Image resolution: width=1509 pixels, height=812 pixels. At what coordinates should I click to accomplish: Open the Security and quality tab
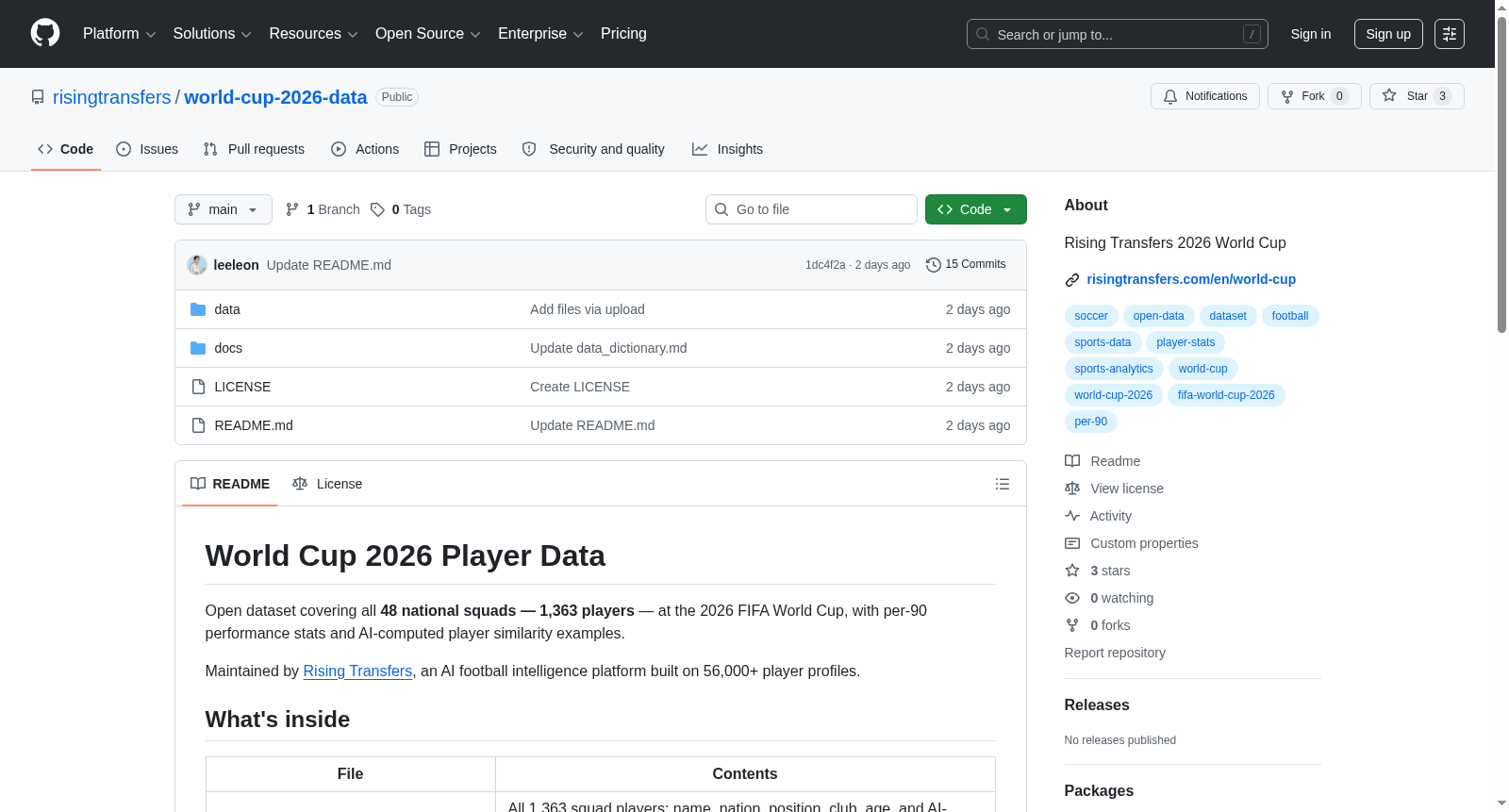click(x=593, y=149)
